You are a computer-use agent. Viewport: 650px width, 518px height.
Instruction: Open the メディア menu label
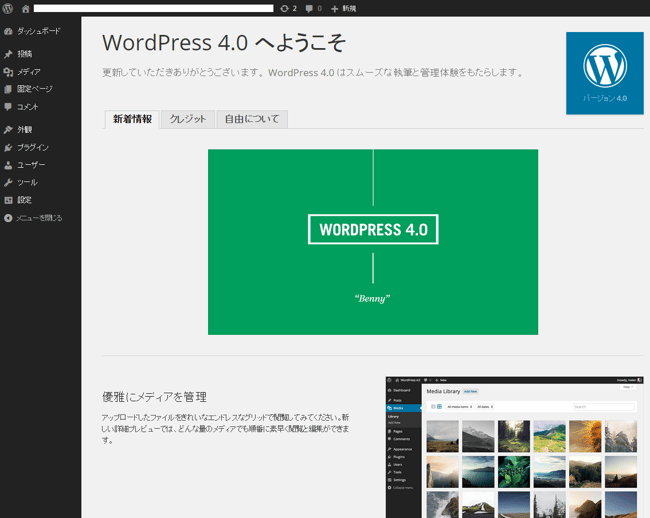coord(29,72)
